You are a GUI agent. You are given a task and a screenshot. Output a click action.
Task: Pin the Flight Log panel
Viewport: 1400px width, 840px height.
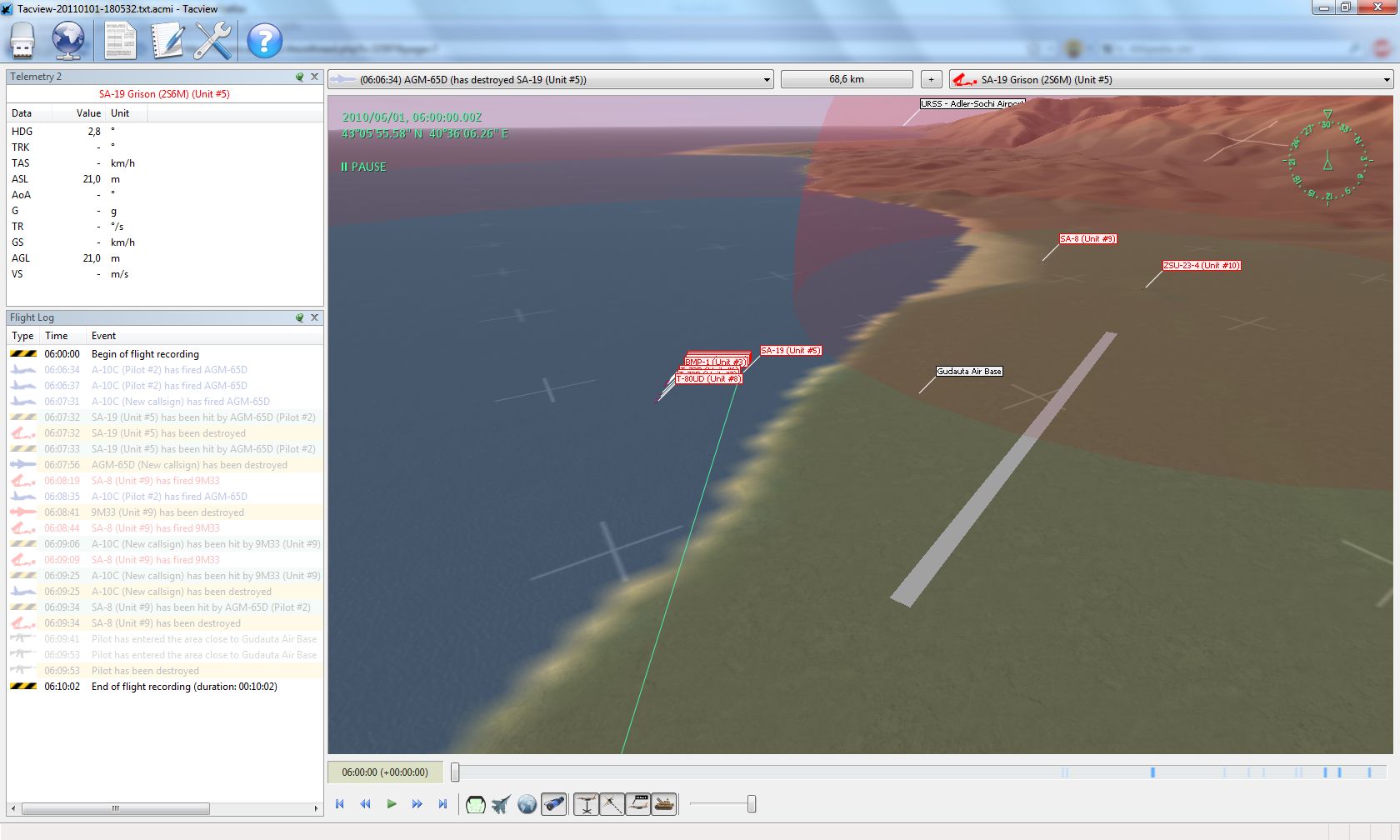tap(300, 317)
